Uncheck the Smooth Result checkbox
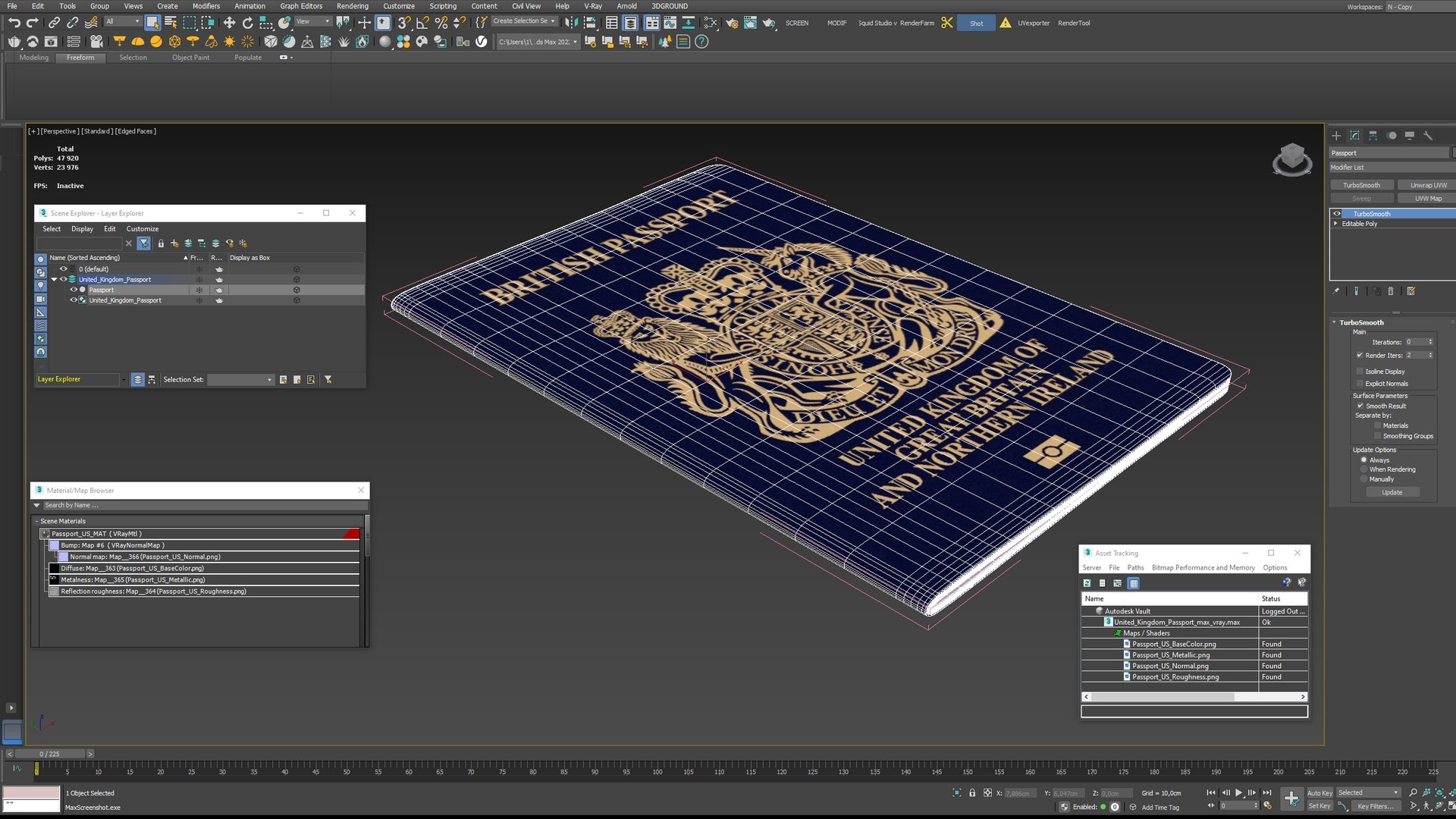Screen dimensions: 1456x819 (x=1360, y=406)
